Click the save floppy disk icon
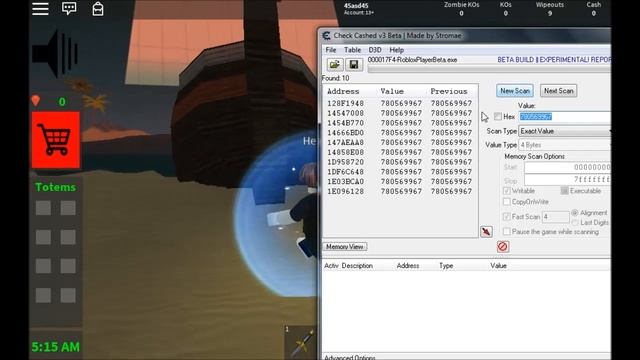Viewport: 640px width, 360px height. pyautogui.click(x=354, y=64)
